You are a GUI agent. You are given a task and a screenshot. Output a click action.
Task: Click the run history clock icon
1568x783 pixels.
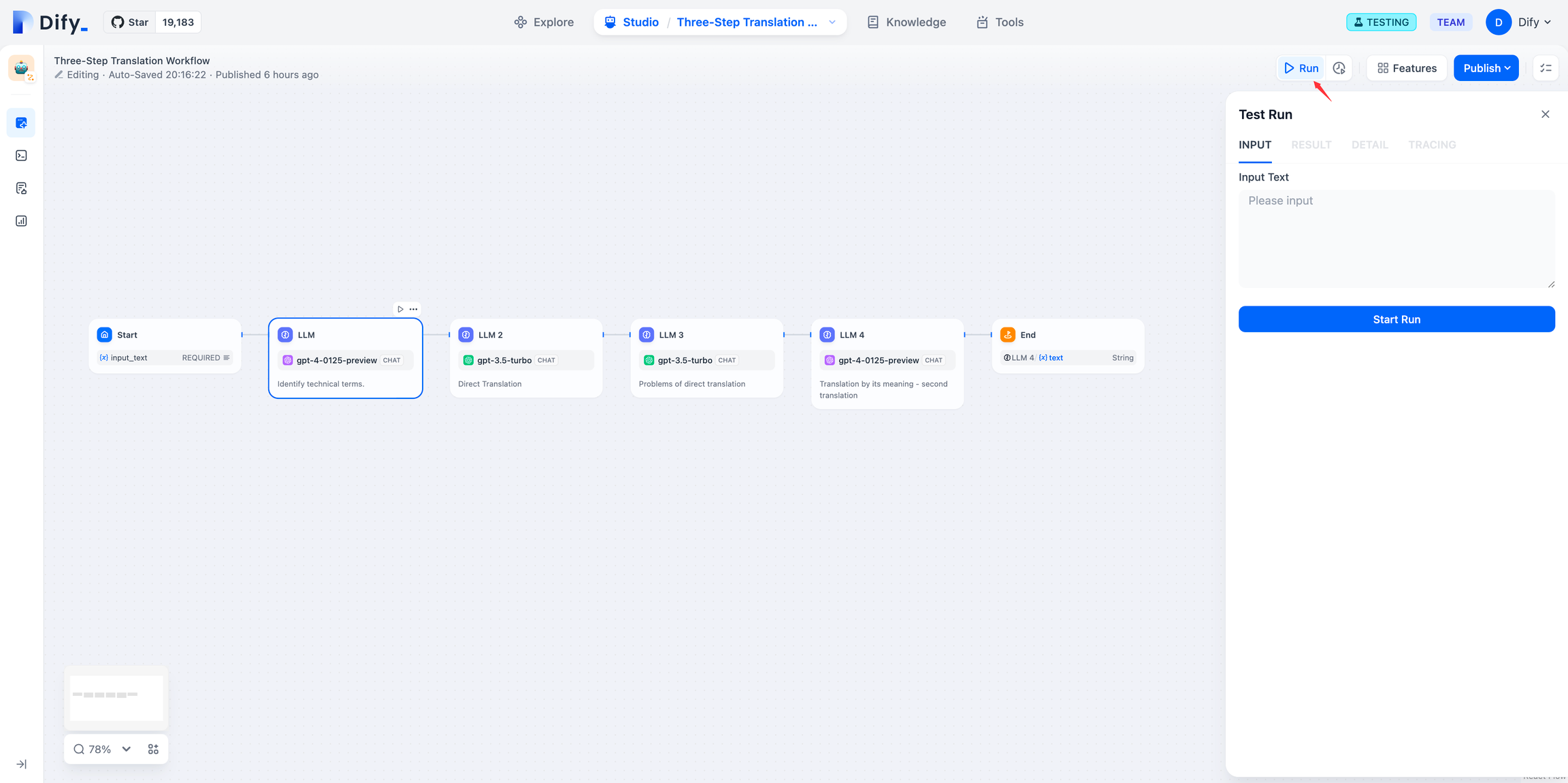click(x=1339, y=68)
